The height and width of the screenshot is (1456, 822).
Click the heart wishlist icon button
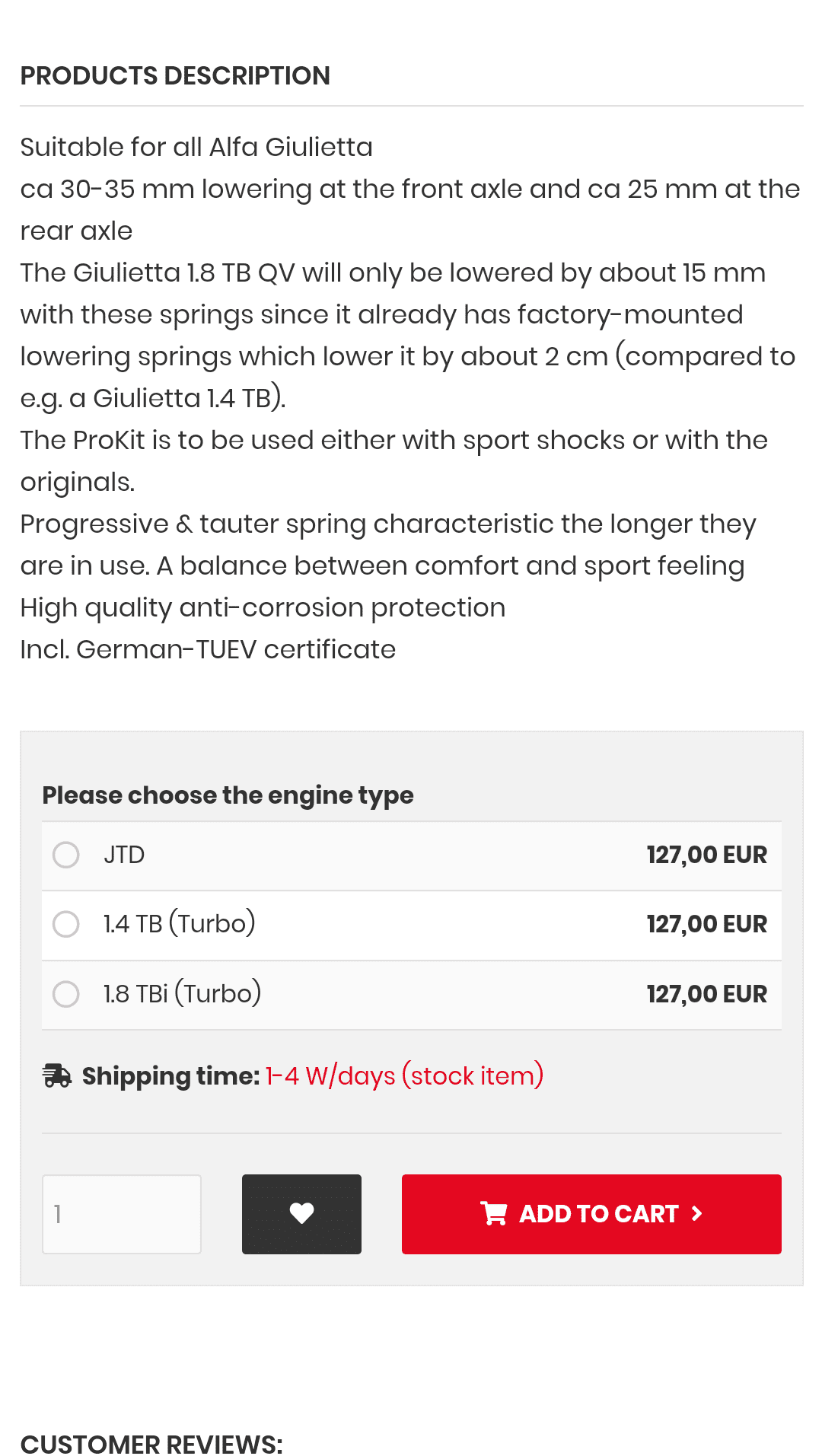[301, 1214]
